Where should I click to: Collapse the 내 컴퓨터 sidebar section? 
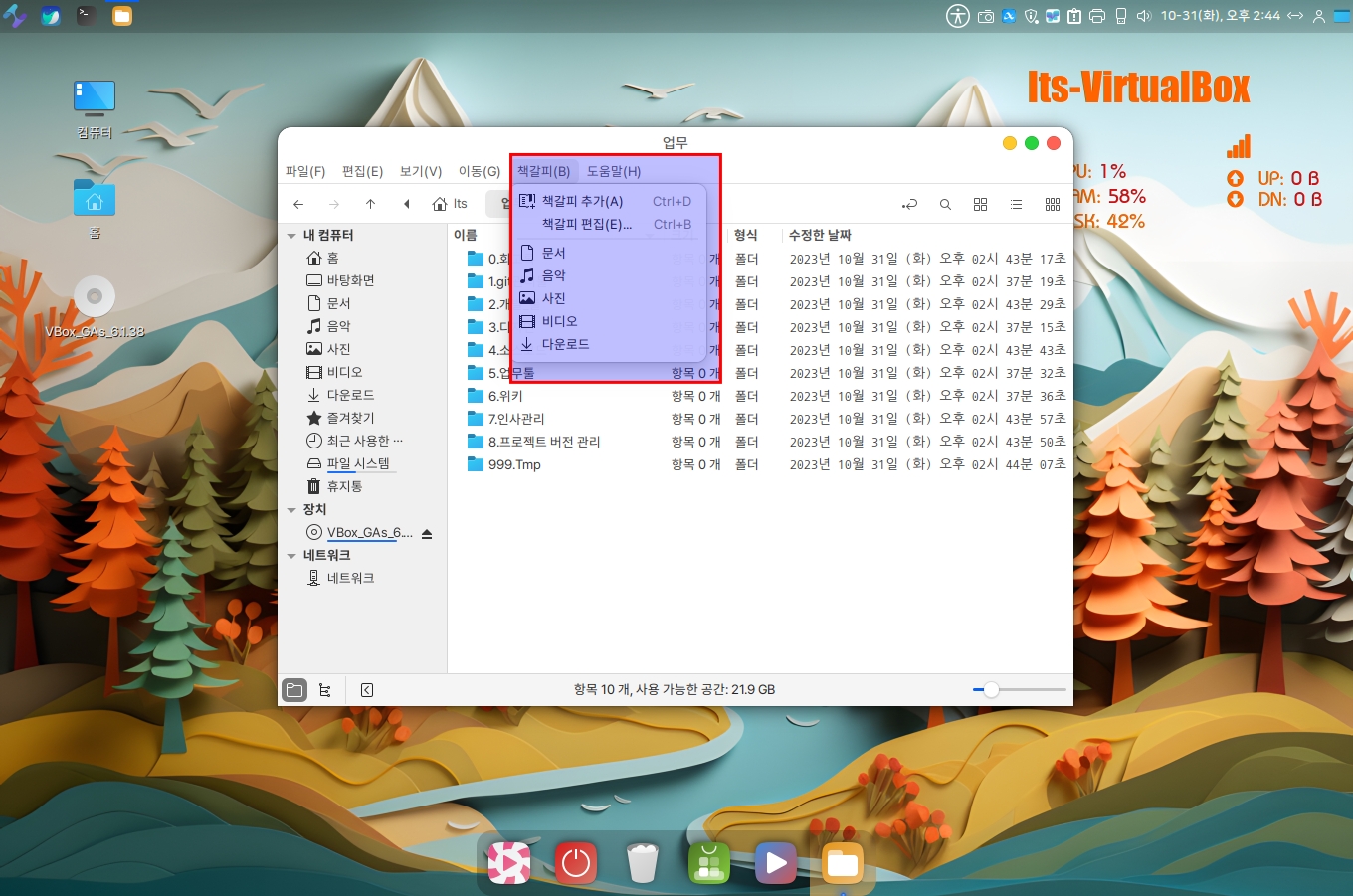tap(291, 236)
